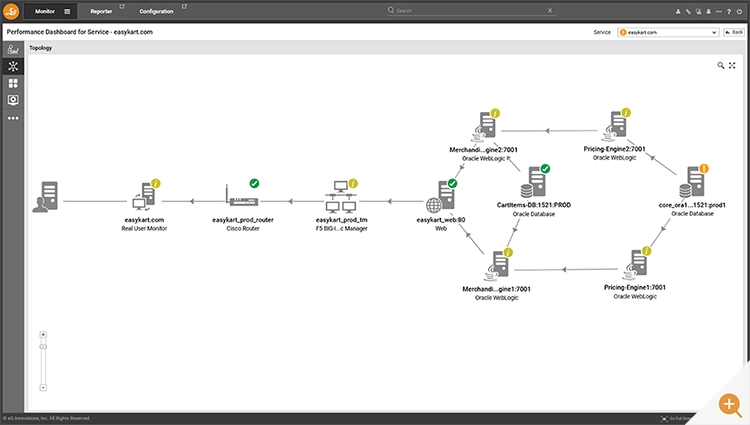Click the CartItems-DB:1521:PROD label
Screen dimensions: 750x425
click(x=534, y=205)
